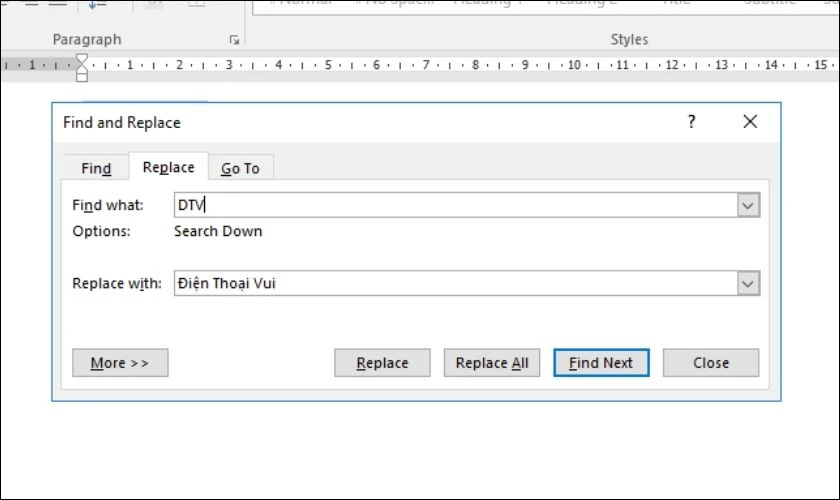Open Paragraph settings dialog launcher

[x=234, y=40]
